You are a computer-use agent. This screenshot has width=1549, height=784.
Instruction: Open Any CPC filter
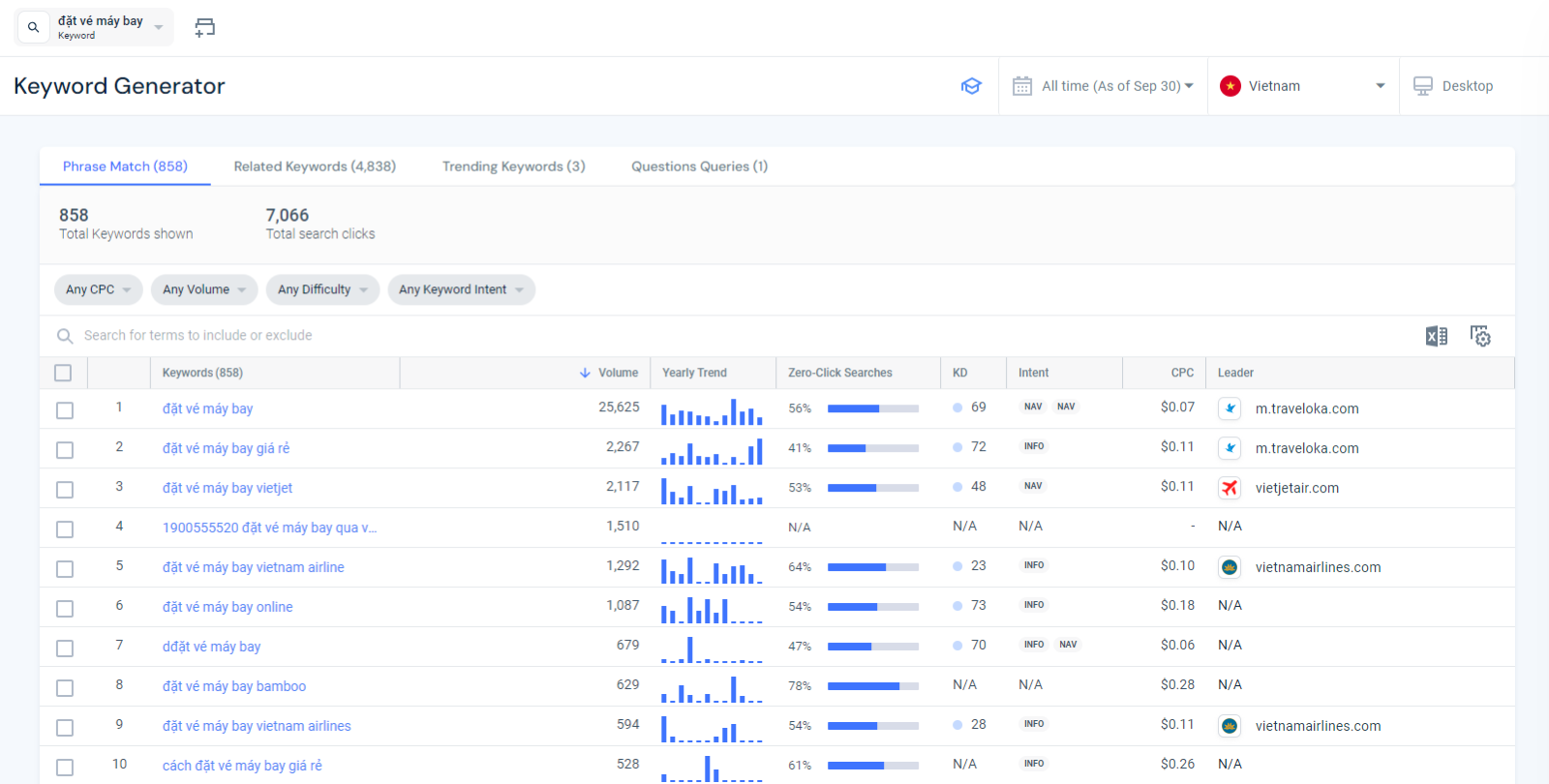(x=99, y=289)
